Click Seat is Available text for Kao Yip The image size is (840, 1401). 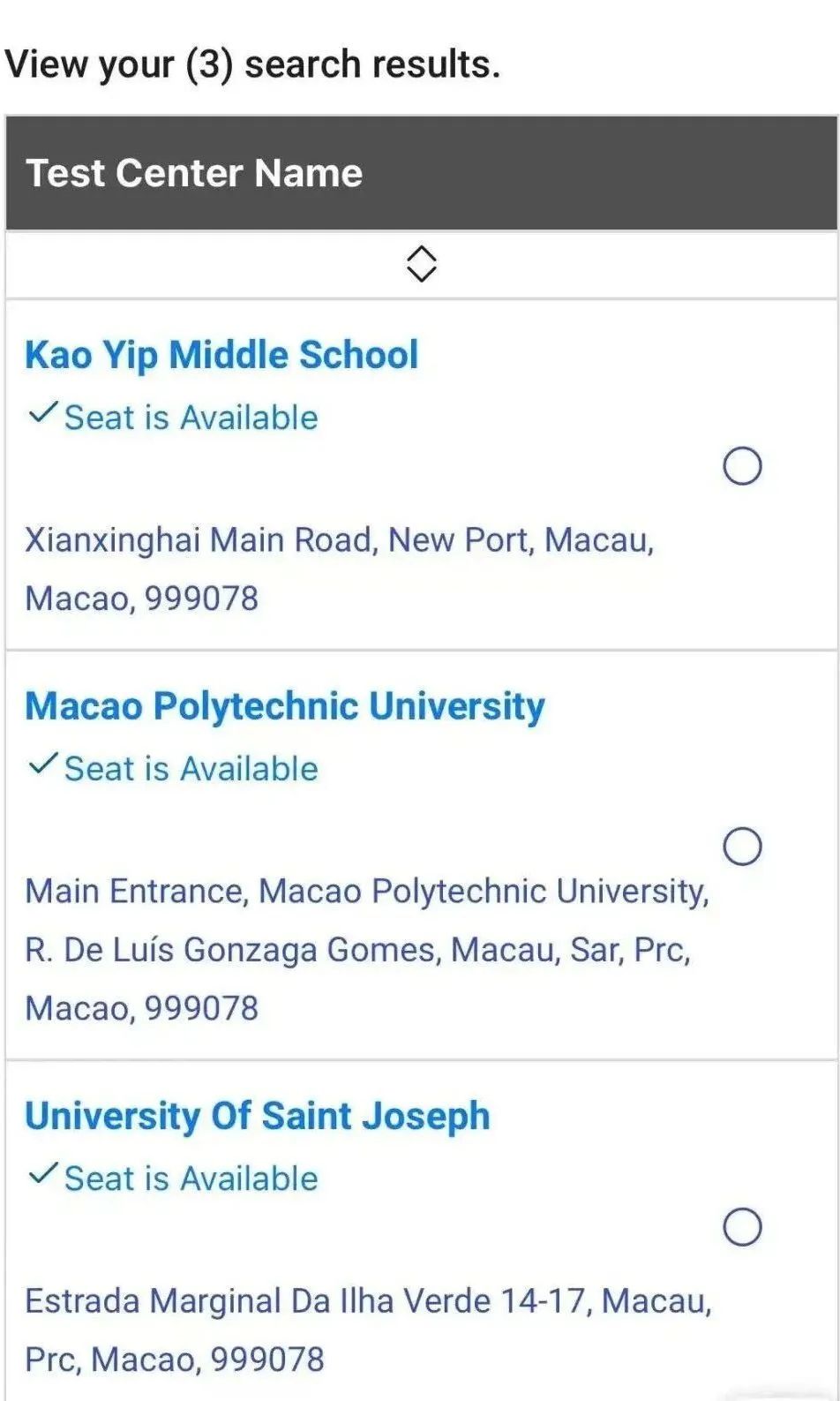[191, 418]
